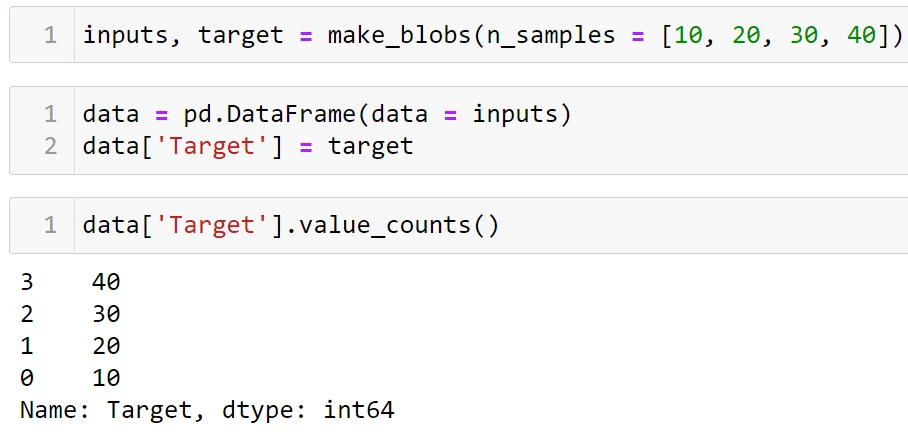Click the output row showing class 2 count 30
The image size is (908, 434).
pyautogui.click(x=70, y=314)
